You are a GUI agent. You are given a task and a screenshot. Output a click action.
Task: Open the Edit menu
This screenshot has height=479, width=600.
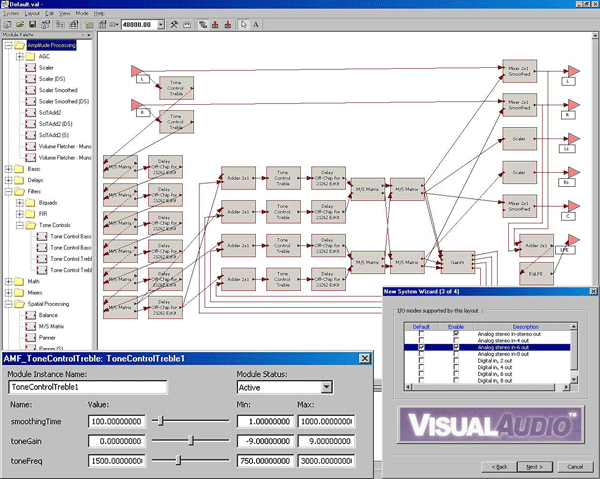pyautogui.click(x=50, y=13)
